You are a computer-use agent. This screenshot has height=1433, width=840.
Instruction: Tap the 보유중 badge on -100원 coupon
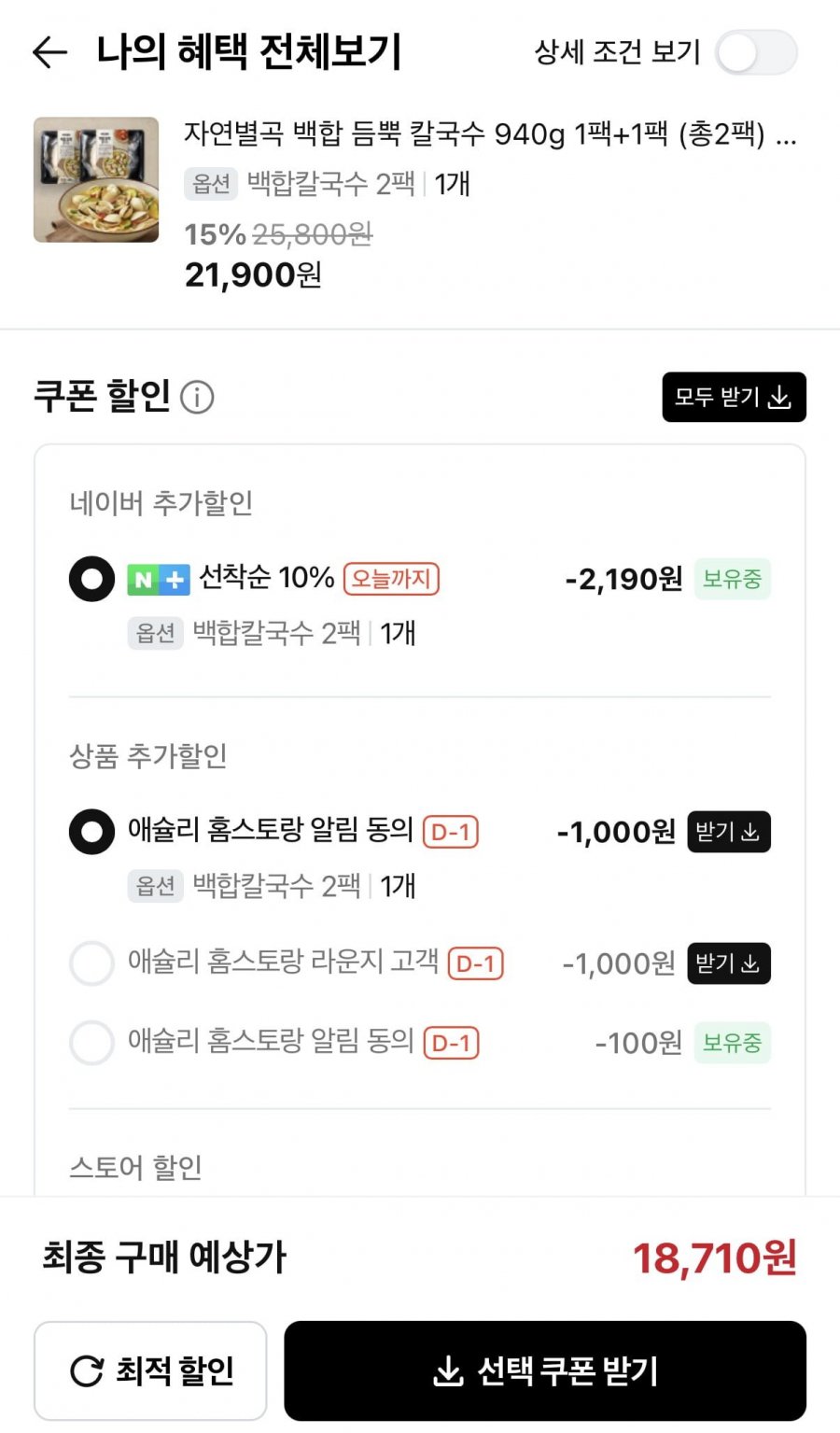[732, 1043]
